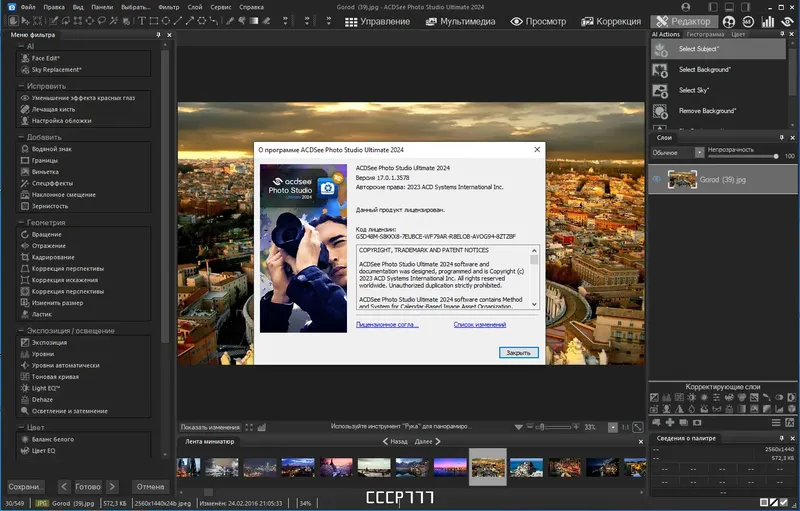This screenshot has width=800, height=511.
Task: Open the Тоновая кривая tone curves tool
Action: [x=54, y=376]
